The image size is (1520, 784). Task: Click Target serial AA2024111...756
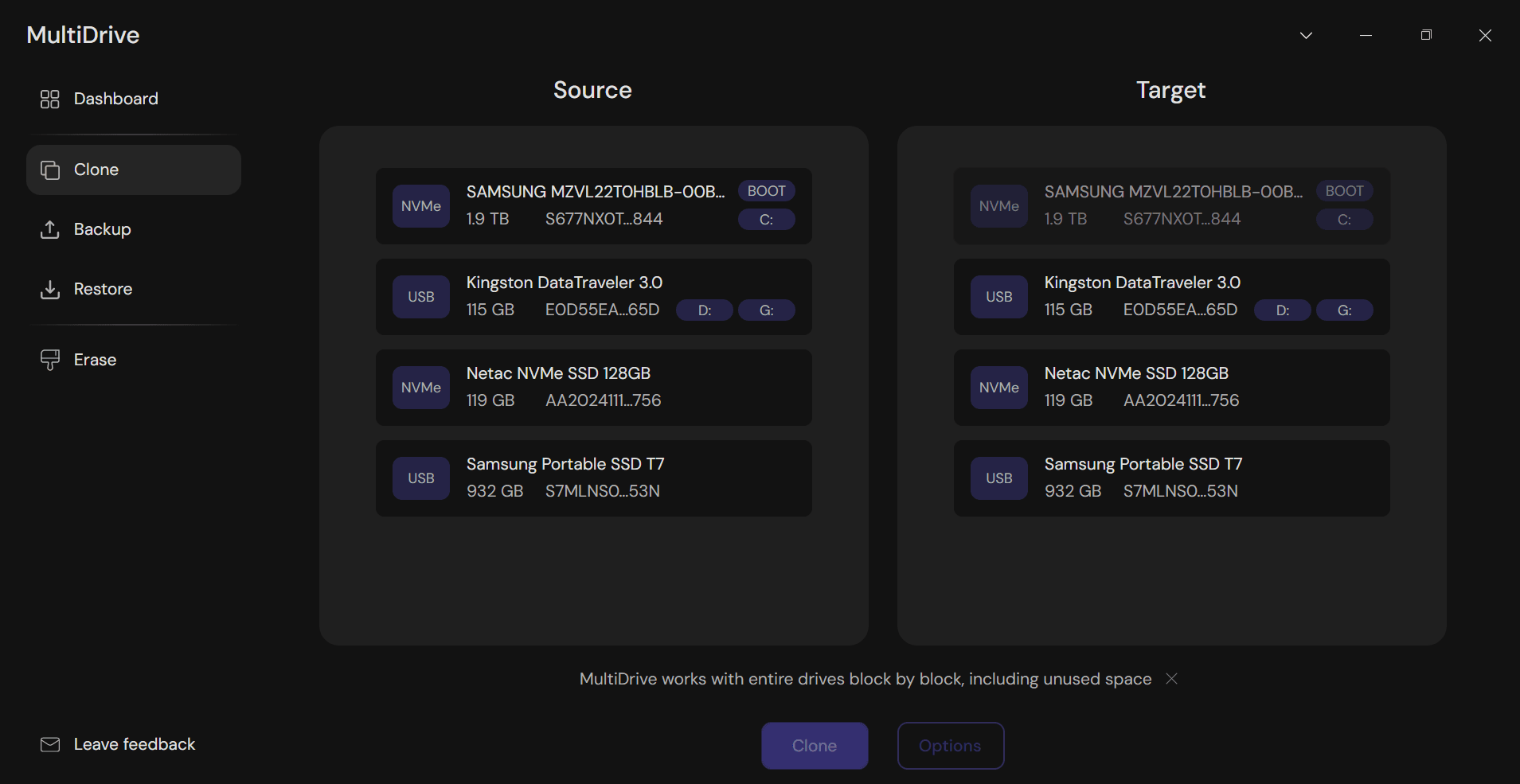coord(1181,400)
